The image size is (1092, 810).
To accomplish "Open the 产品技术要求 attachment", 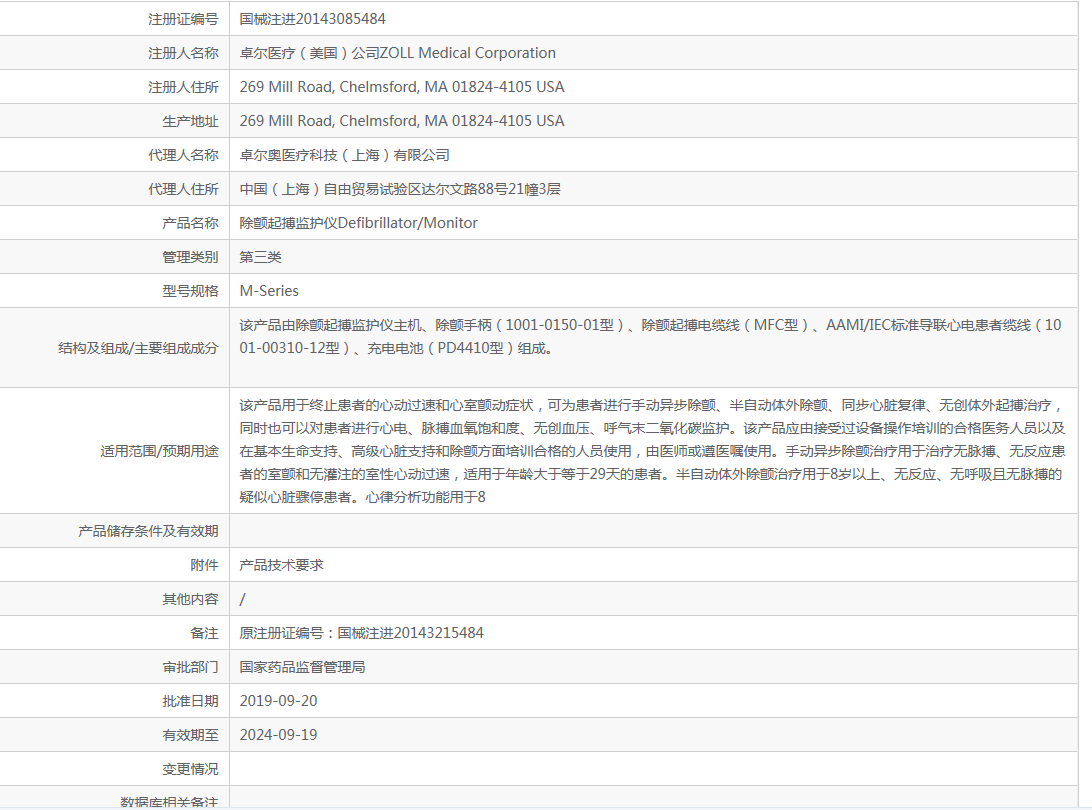I will 281,566.
